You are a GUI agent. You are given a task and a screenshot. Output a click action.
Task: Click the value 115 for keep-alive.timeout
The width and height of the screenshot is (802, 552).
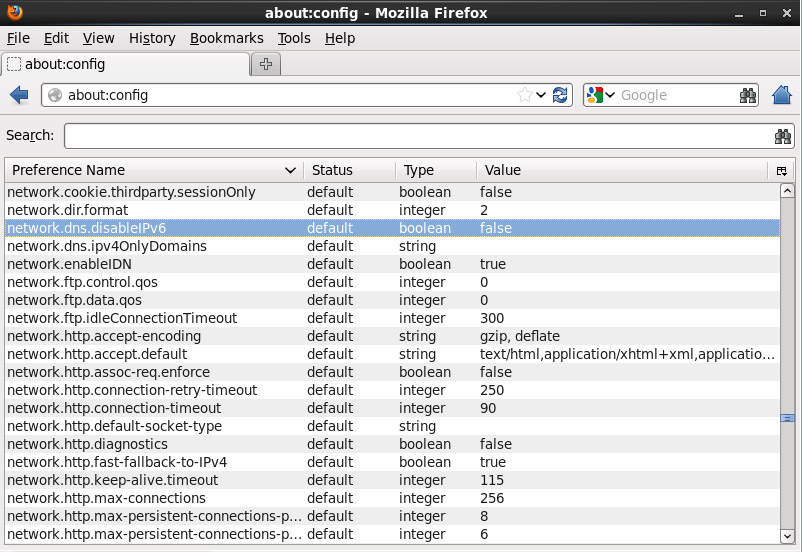tap(492, 480)
